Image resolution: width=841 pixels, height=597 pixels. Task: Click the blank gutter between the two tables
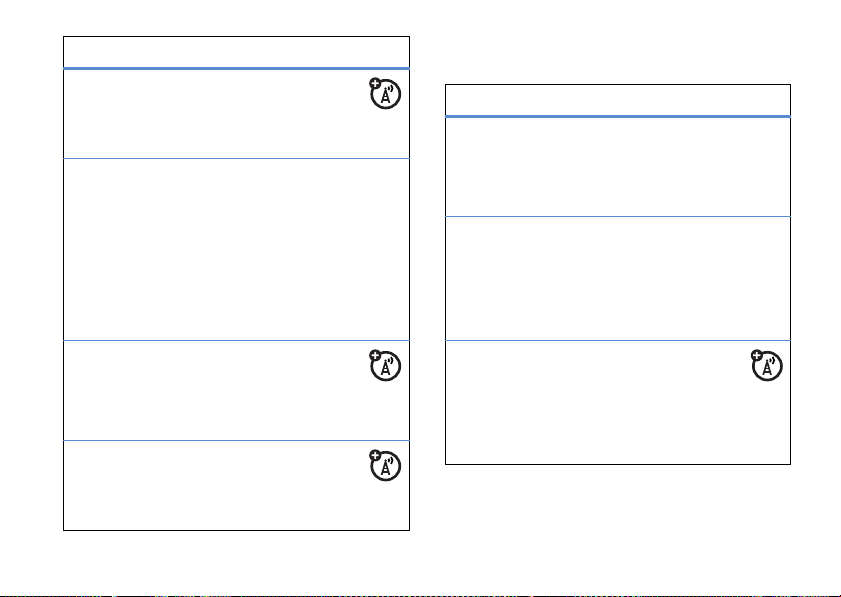point(427,300)
